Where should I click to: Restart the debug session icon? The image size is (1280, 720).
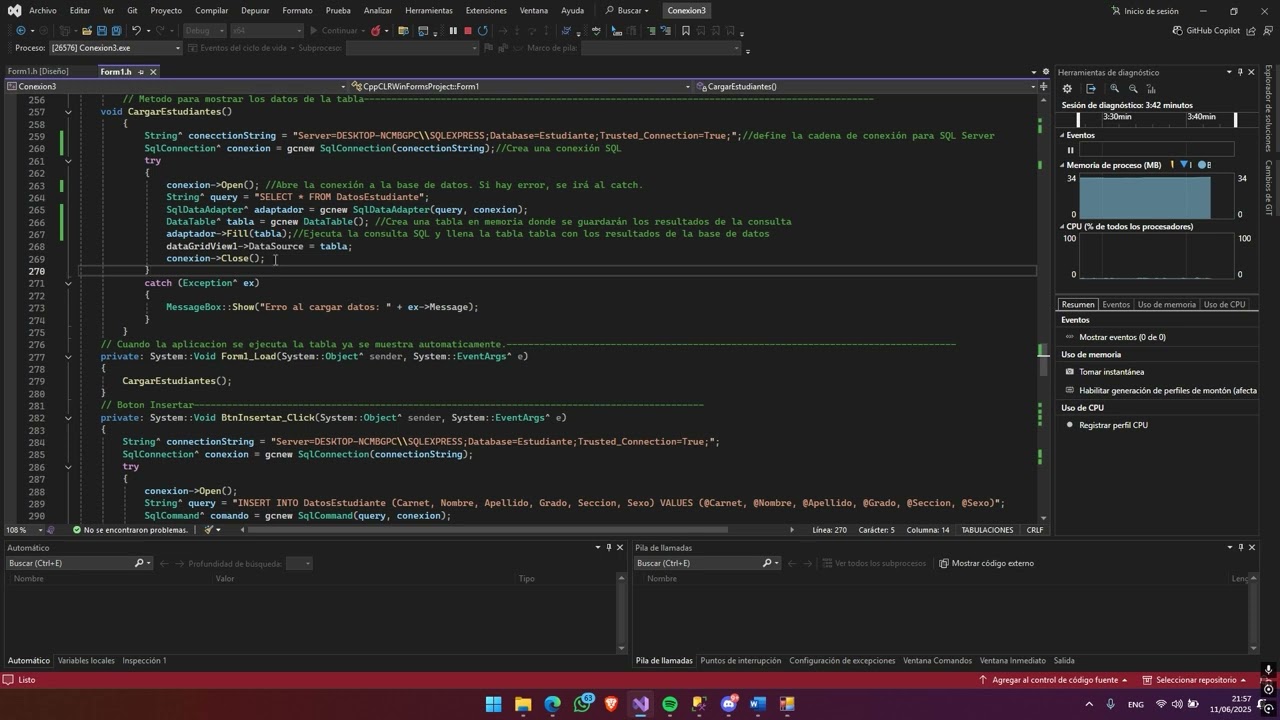tap(483, 31)
